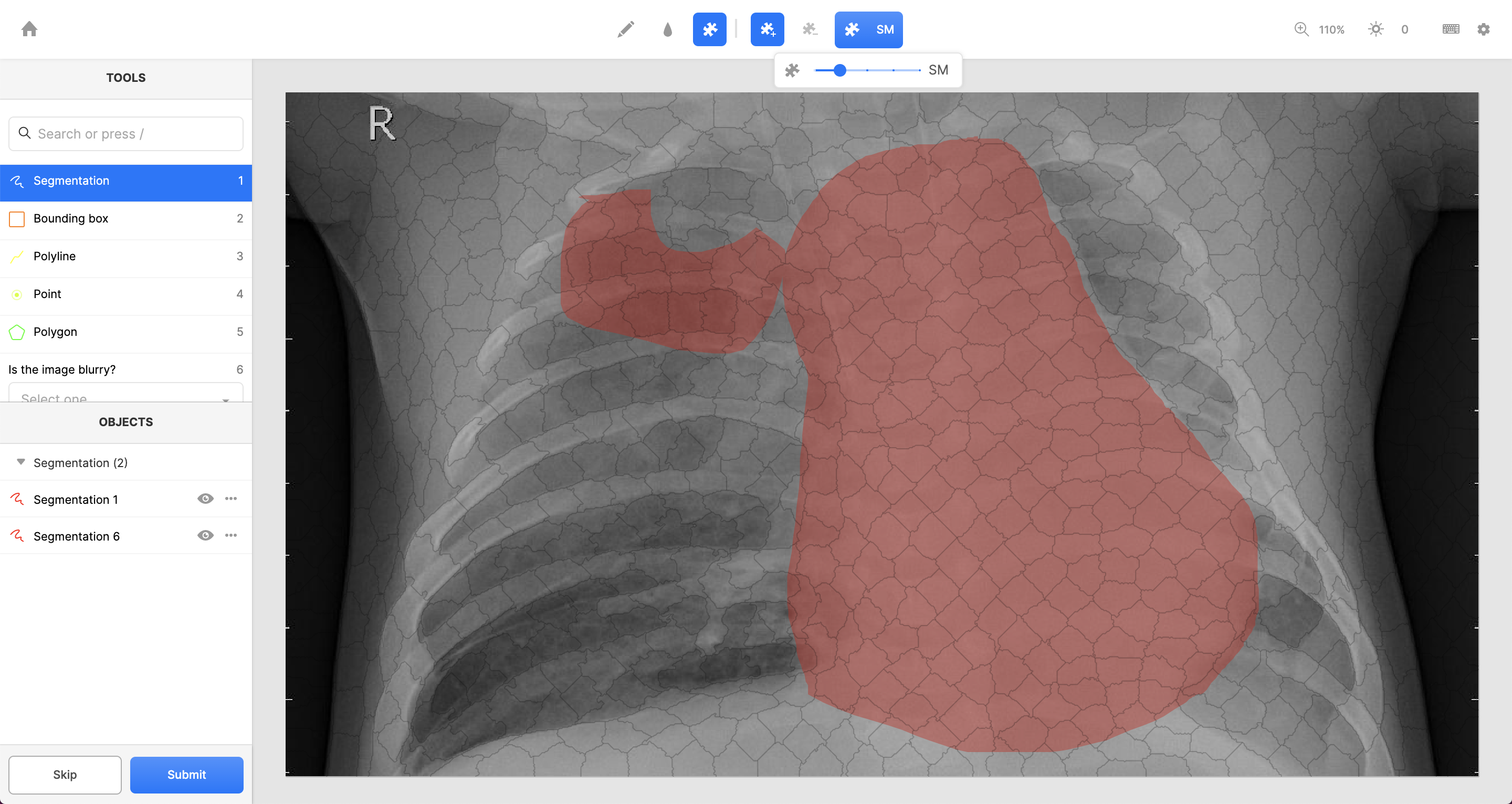Click the 110% zoom value
1512x804 pixels.
(x=1331, y=29)
